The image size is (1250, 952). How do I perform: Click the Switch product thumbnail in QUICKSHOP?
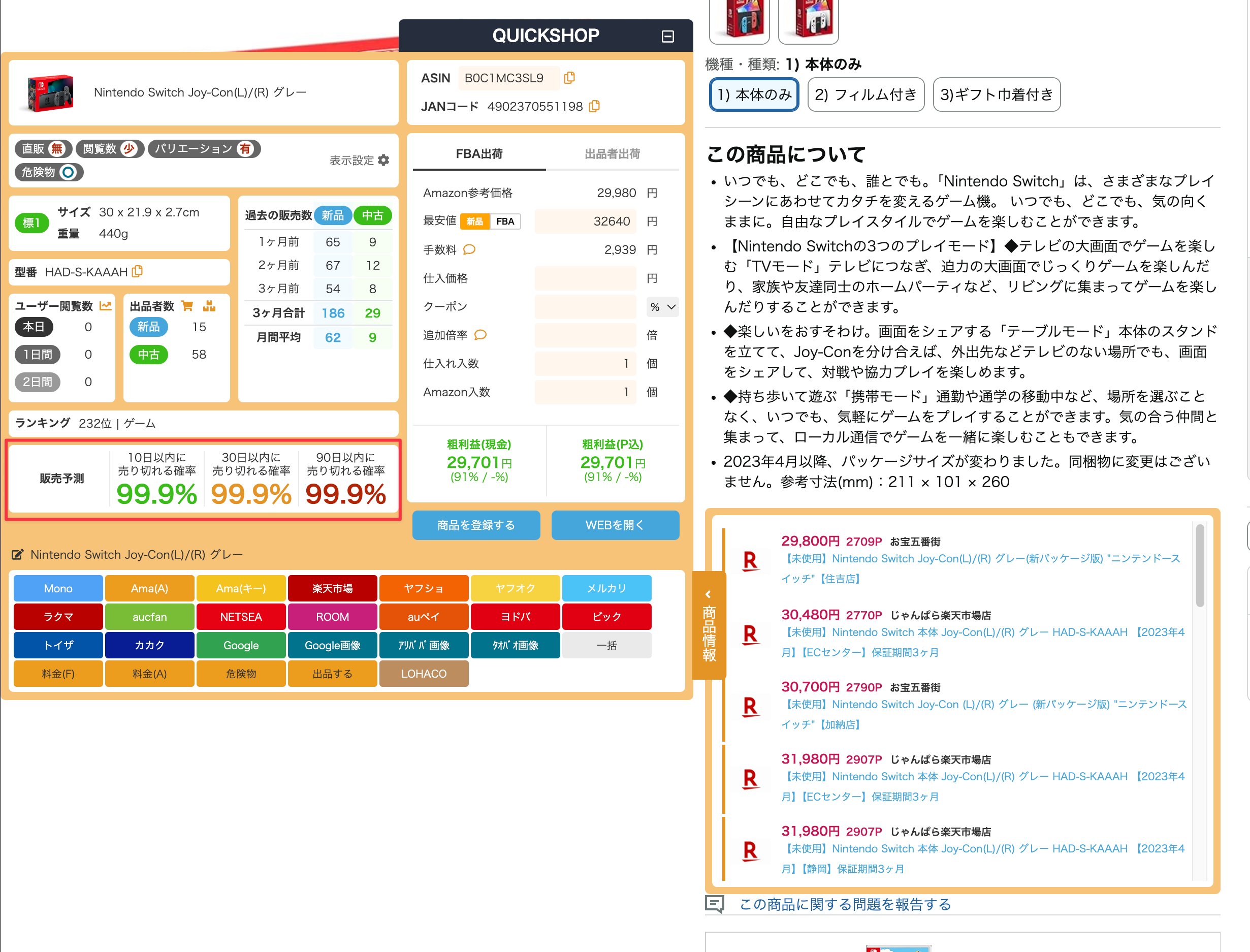pos(50,92)
